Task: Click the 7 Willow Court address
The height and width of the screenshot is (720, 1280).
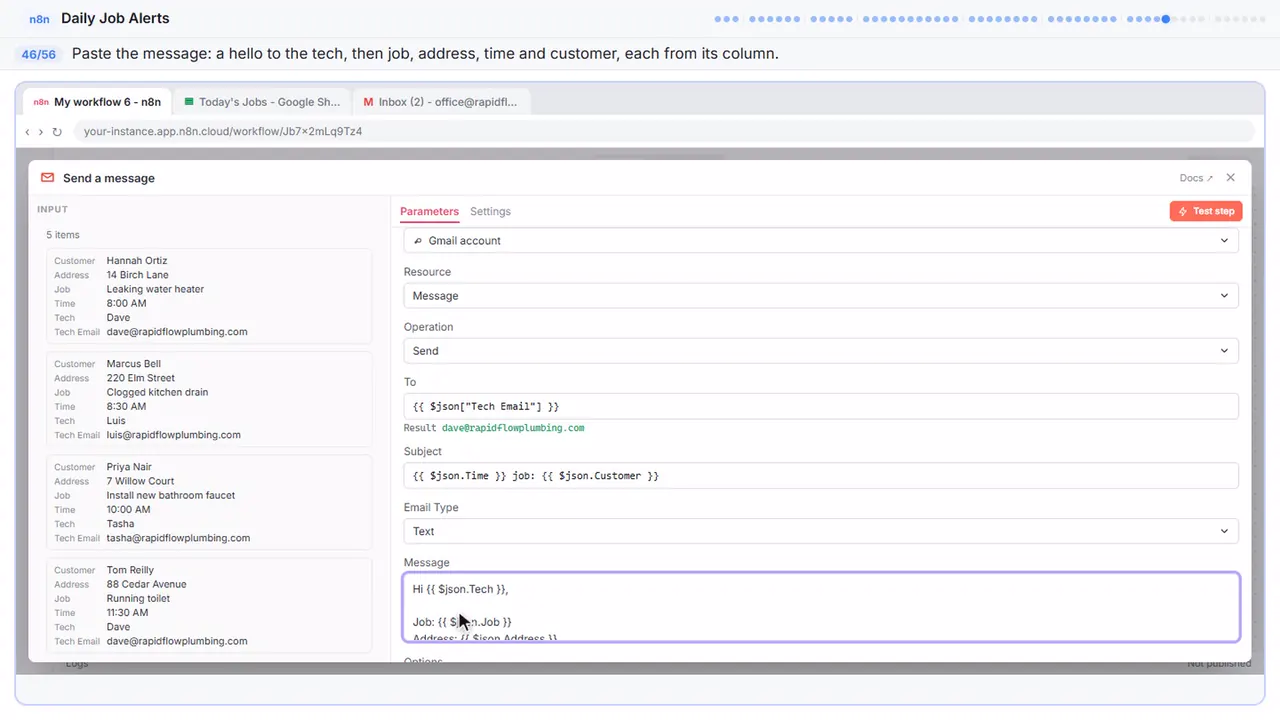Action: pyautogui.click(x=141, y=481)
